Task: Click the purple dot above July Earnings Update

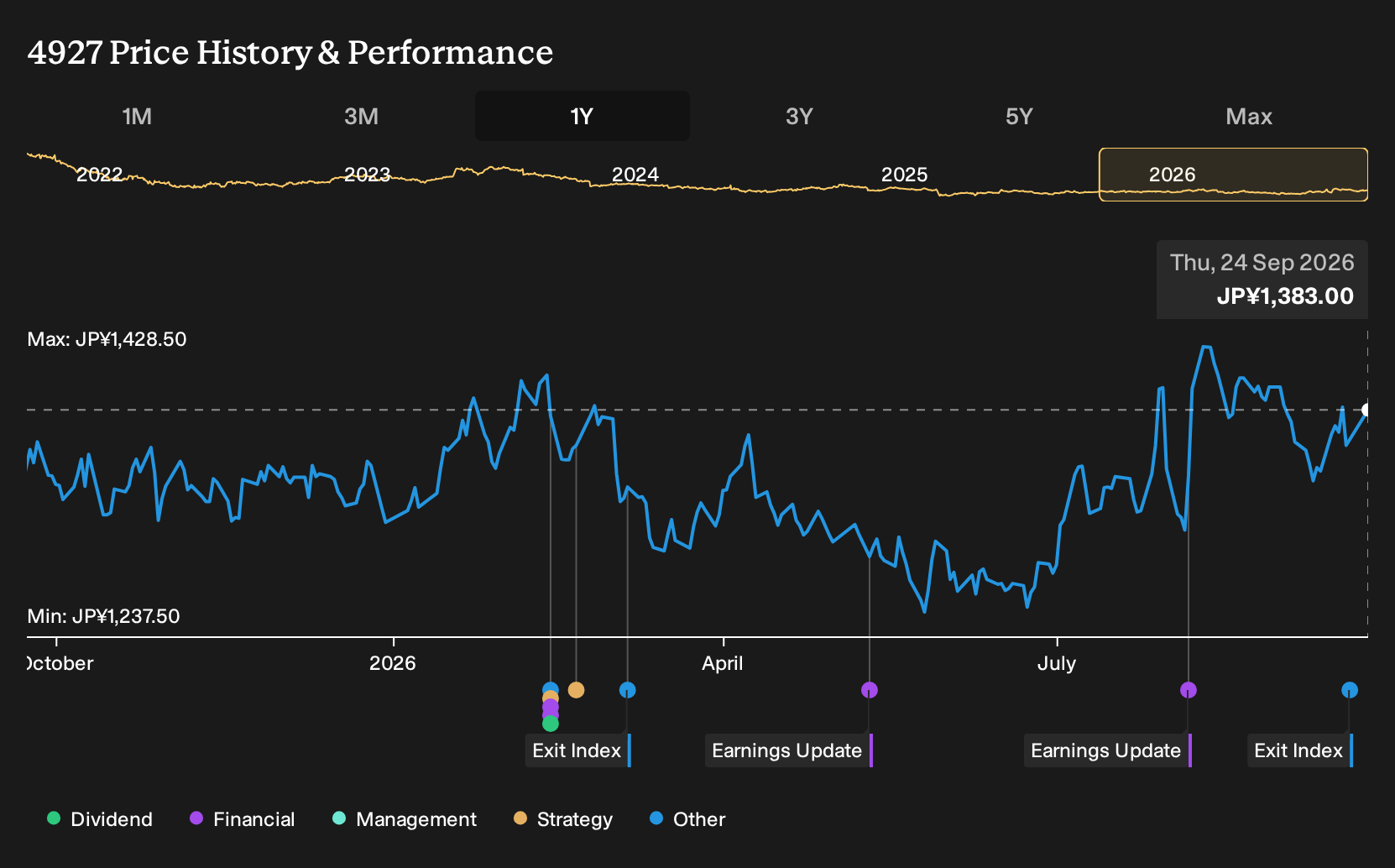Action: point(1189,690)
